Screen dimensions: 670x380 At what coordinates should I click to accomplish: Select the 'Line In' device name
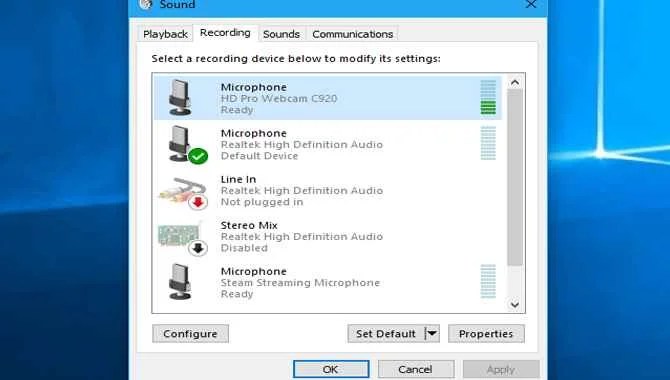click(238, 179)
